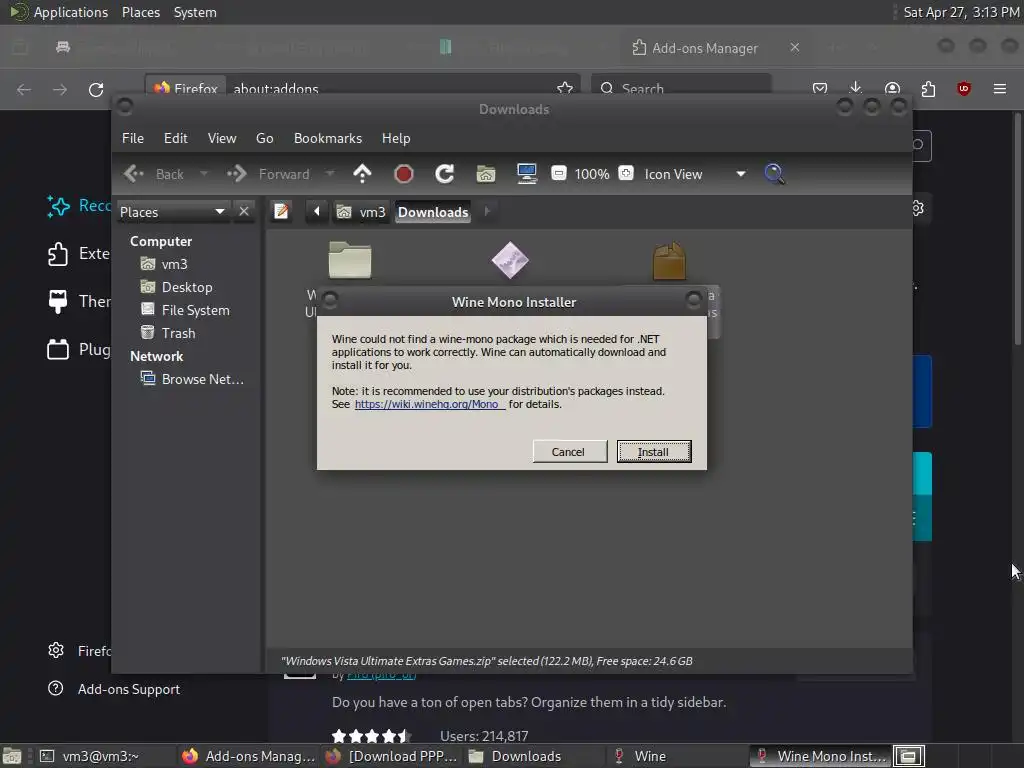Image resolution: width=1024 pixels, height=768 pixels.
Task: Click the uBlock Origin toolbar icon
Action: tap(963, 89)
